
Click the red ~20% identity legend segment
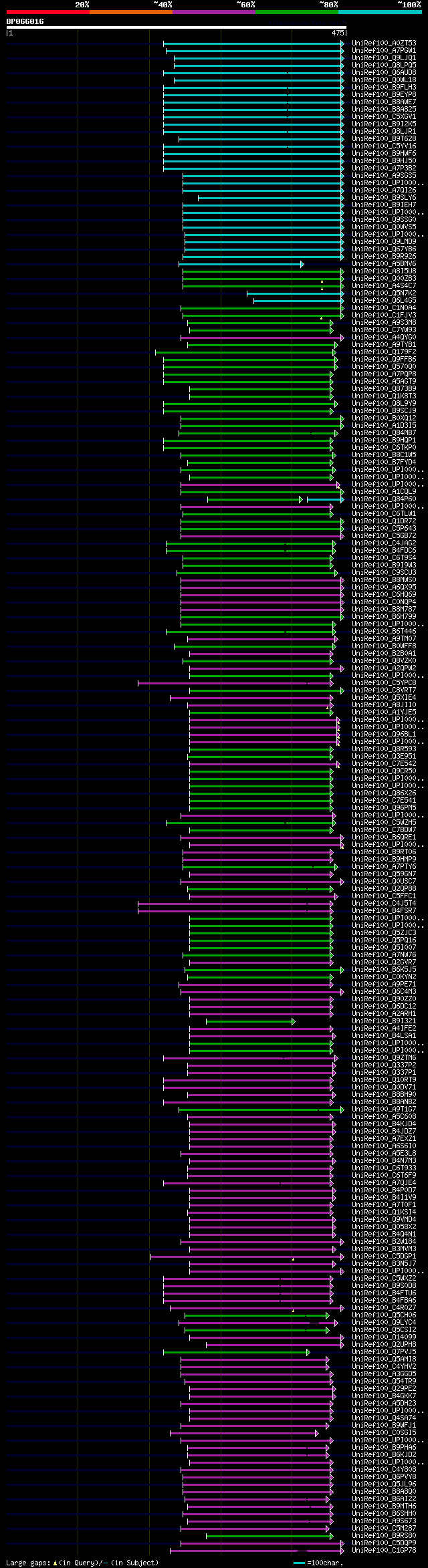[47, 12]
